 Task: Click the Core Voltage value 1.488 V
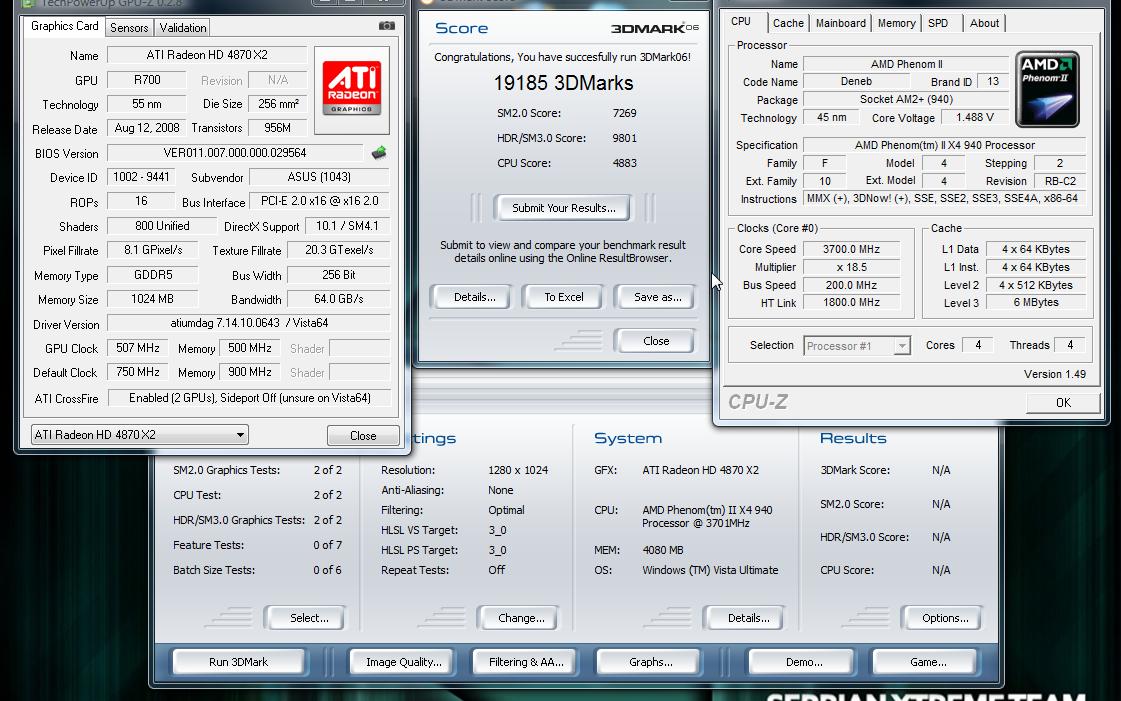[x=974, y=117]
